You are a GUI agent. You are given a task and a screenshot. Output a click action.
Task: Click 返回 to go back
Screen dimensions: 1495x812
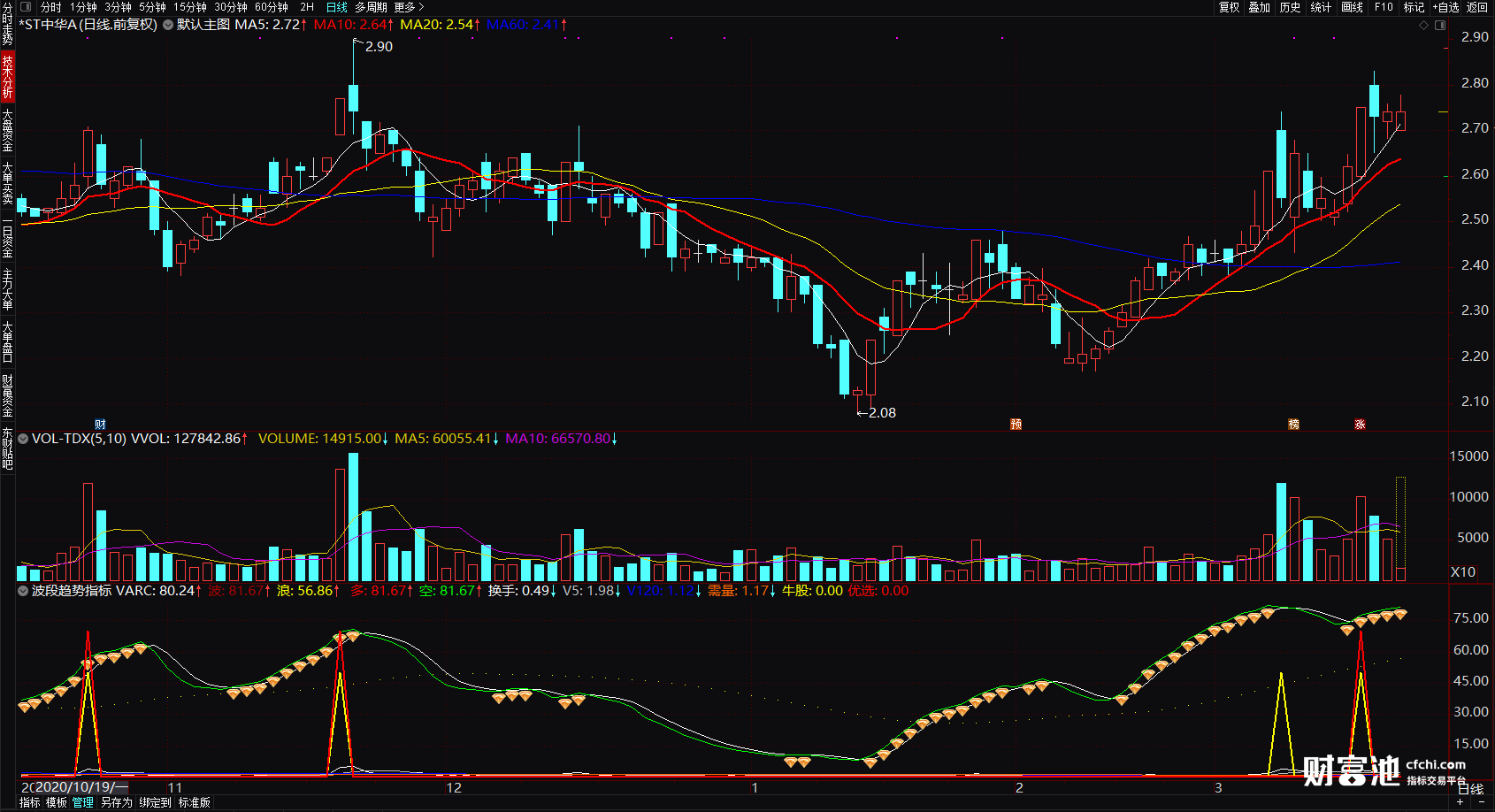tap(1477, 7)
